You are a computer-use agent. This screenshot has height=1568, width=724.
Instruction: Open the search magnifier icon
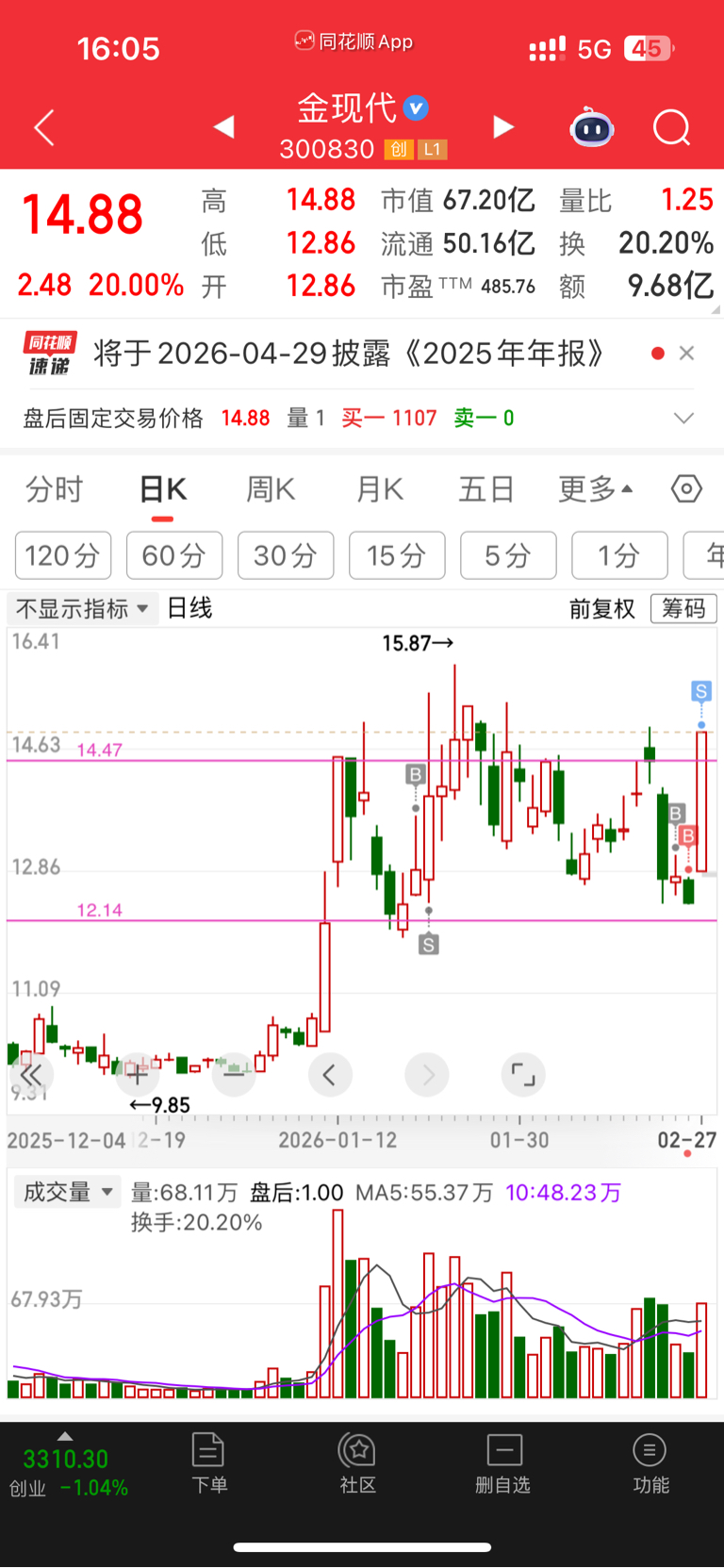[x=672, y=127]
